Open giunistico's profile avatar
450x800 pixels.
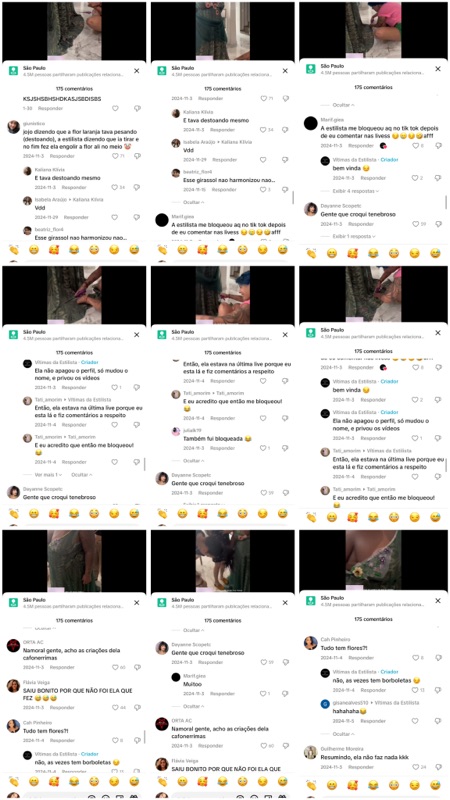pos(14,127)
